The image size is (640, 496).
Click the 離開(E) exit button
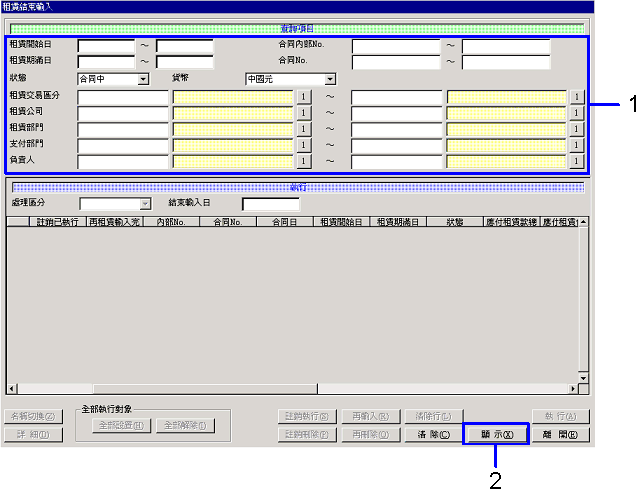(560, 434)
